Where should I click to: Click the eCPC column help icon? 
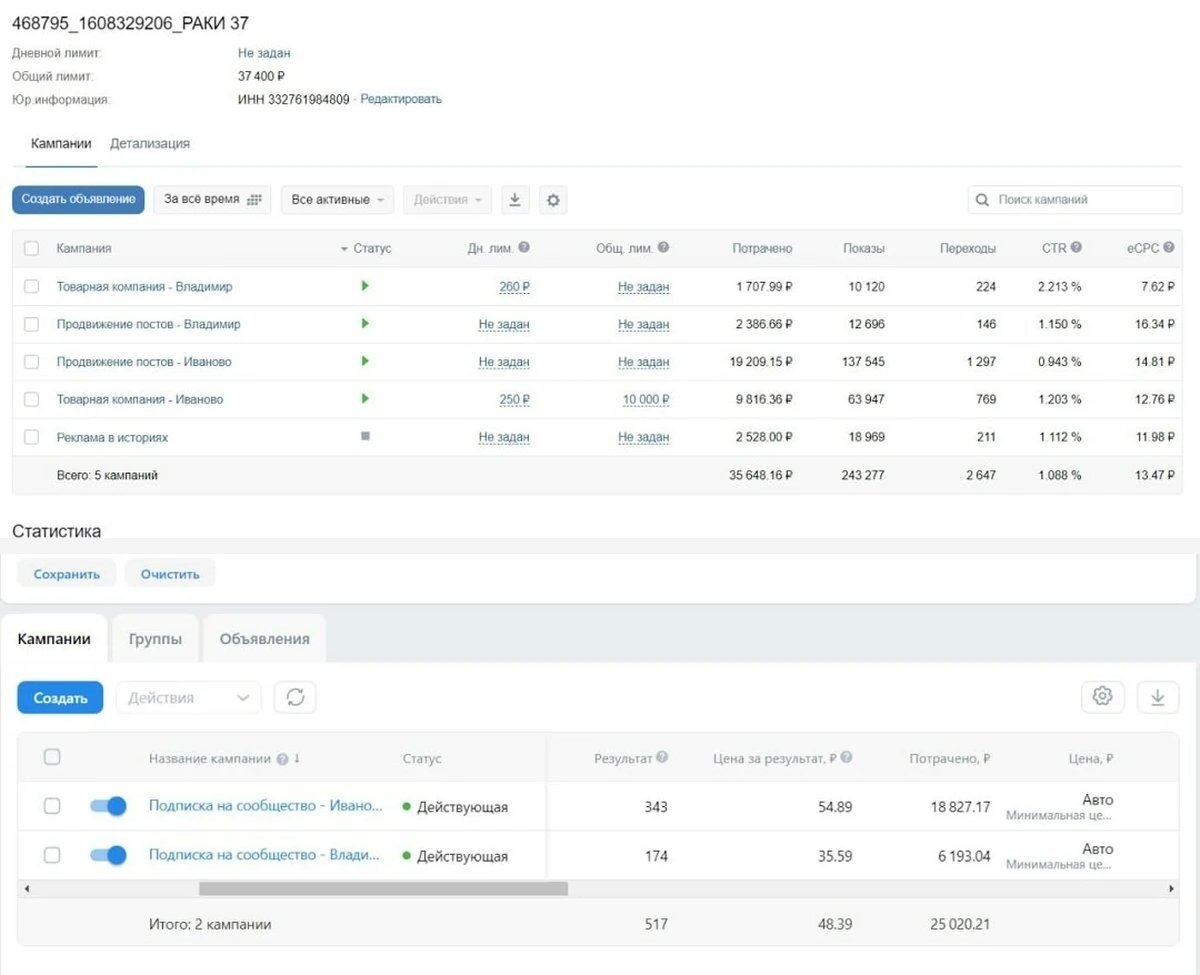[1168, 248]
